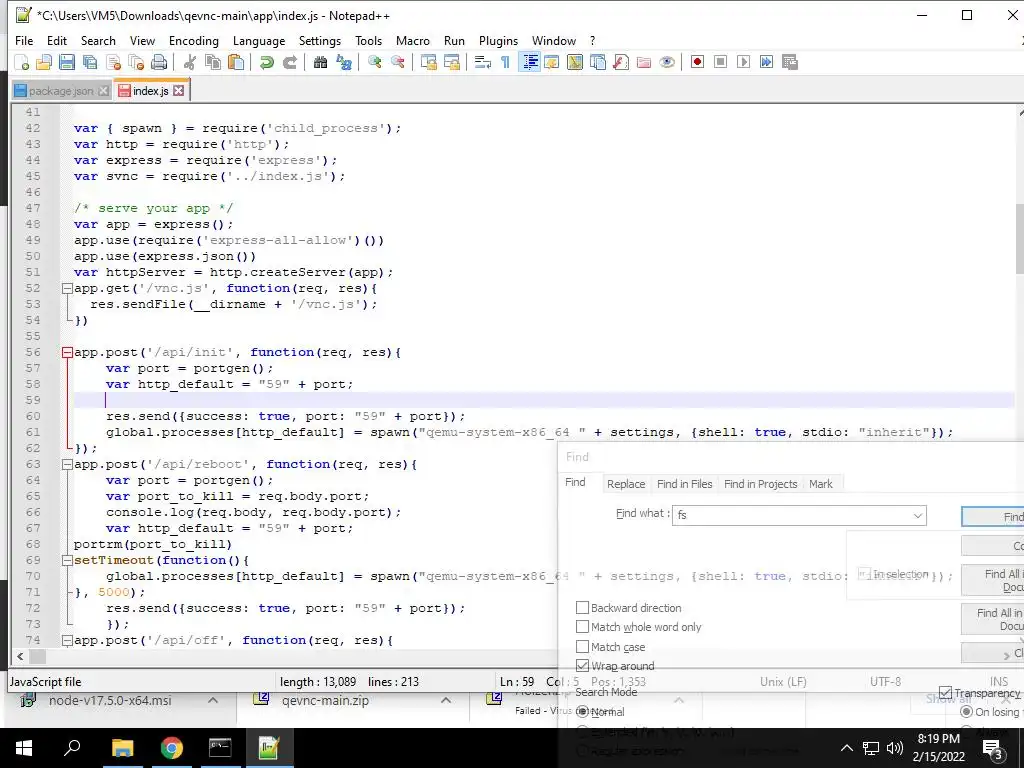This screenshot has height=768, width=1024.
Task: Open the Mark tab
Action: [x=821, y=484]
